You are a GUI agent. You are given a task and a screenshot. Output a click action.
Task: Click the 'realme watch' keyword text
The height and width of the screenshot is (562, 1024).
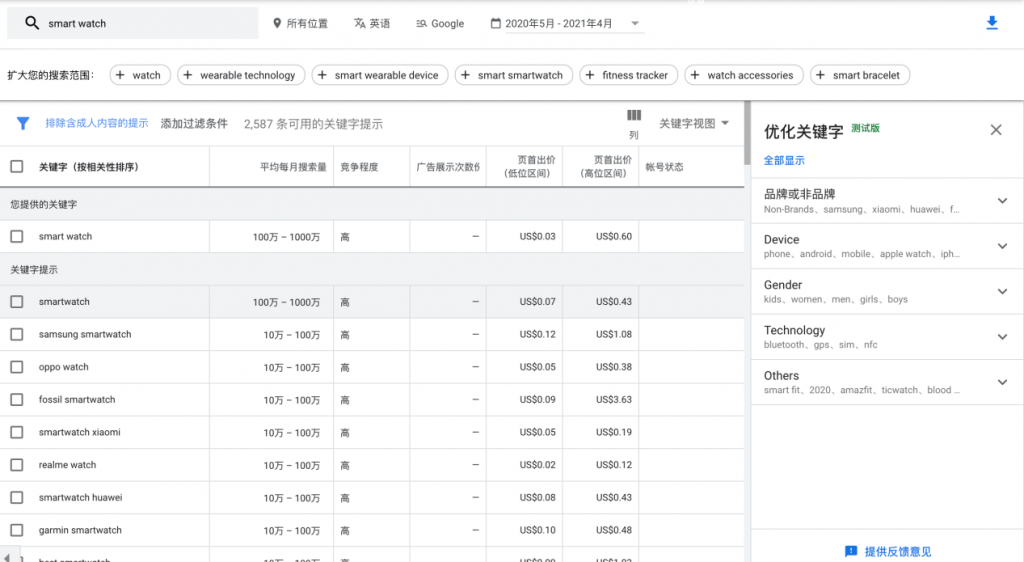pyautogui.click(x=67, y=465)
